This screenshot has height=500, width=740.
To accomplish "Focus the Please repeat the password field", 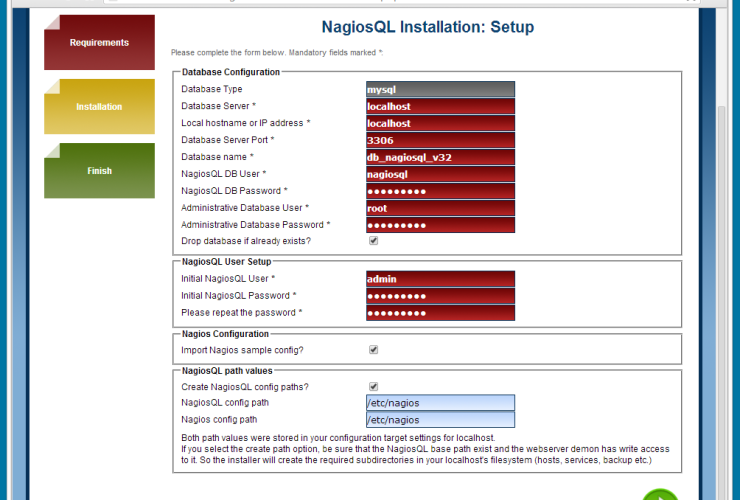I will click(x=440, y=313).
